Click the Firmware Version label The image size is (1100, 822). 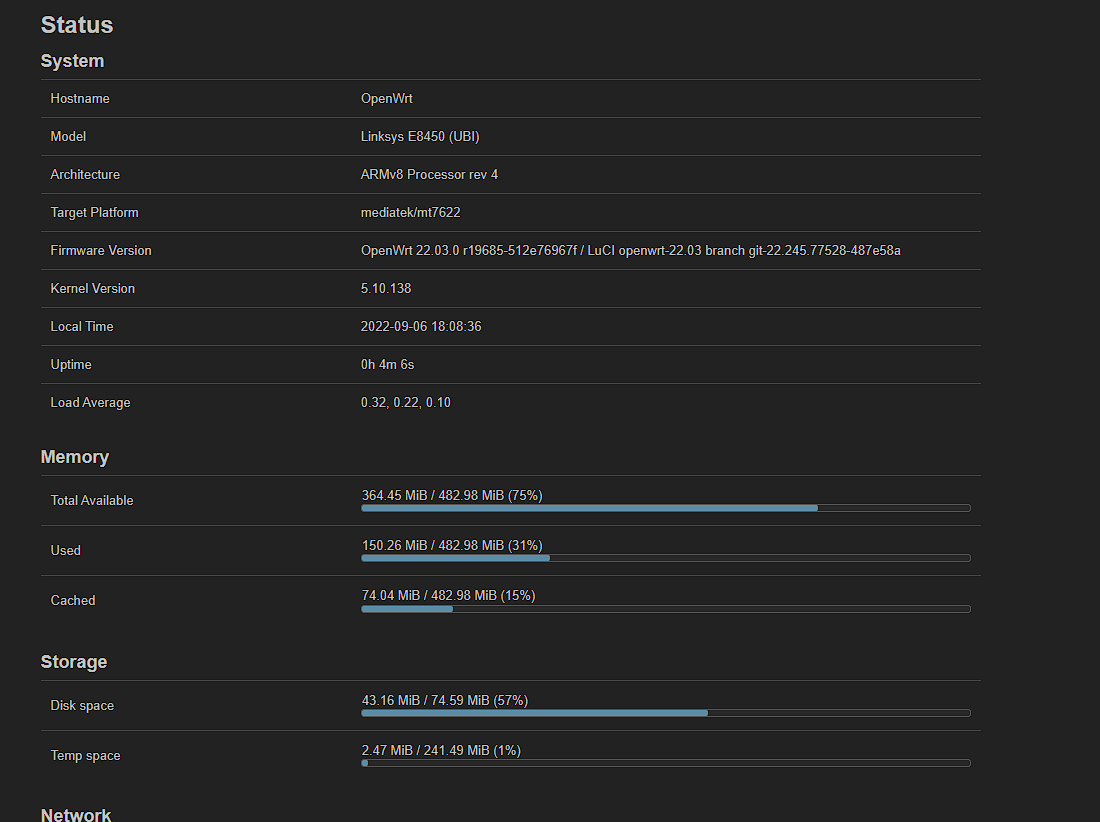pyautogui.click(x=101, y=250)
